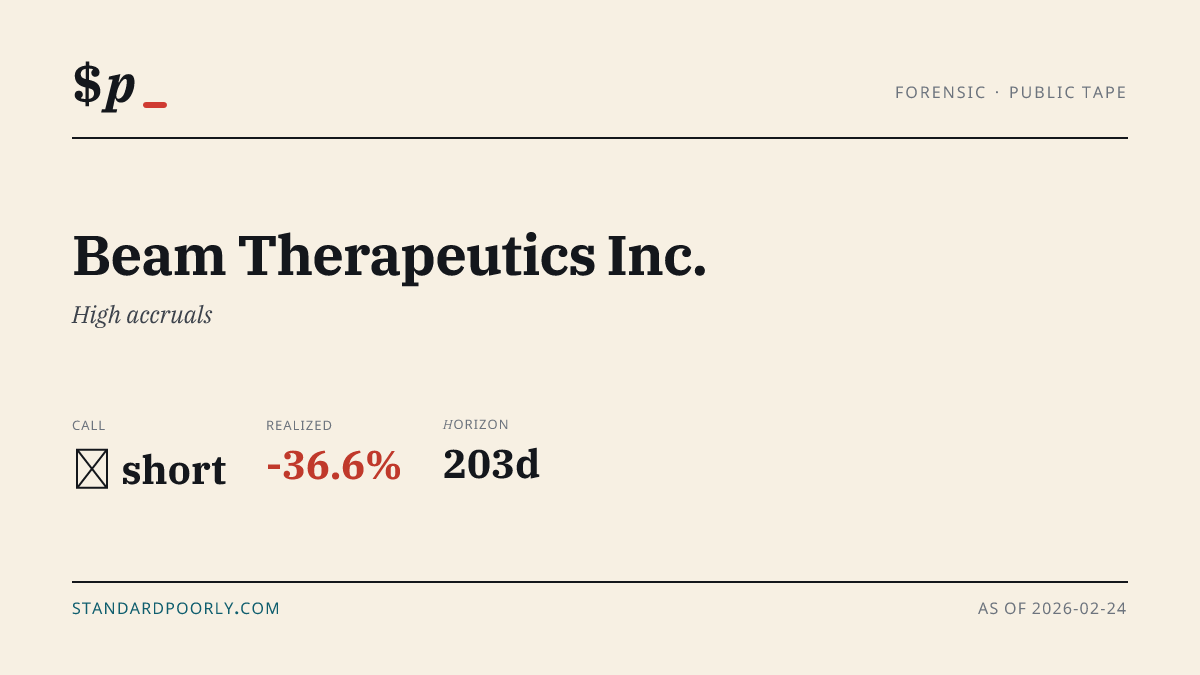Click the REALIZED label
Image resolution: width=1200 pixels, height=675 pixels.
pyautogui.click(x=299, y=426)
